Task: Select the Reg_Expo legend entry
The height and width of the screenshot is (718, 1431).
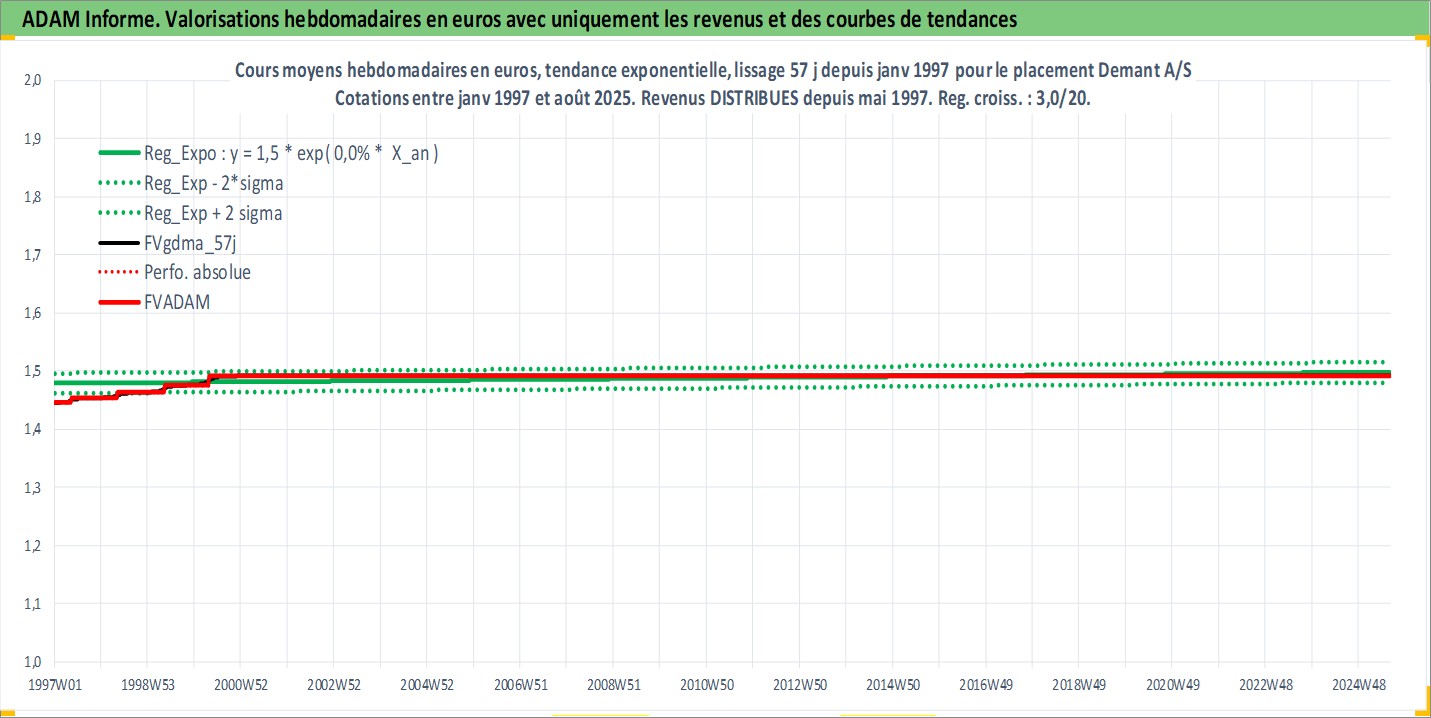Action: (270, 154)
